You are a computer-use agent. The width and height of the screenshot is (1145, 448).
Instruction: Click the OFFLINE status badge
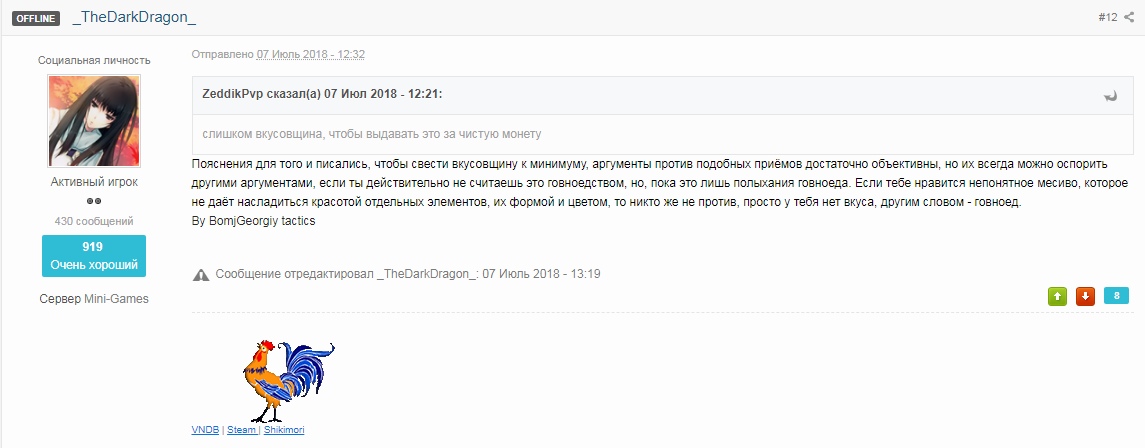(36, 18)
